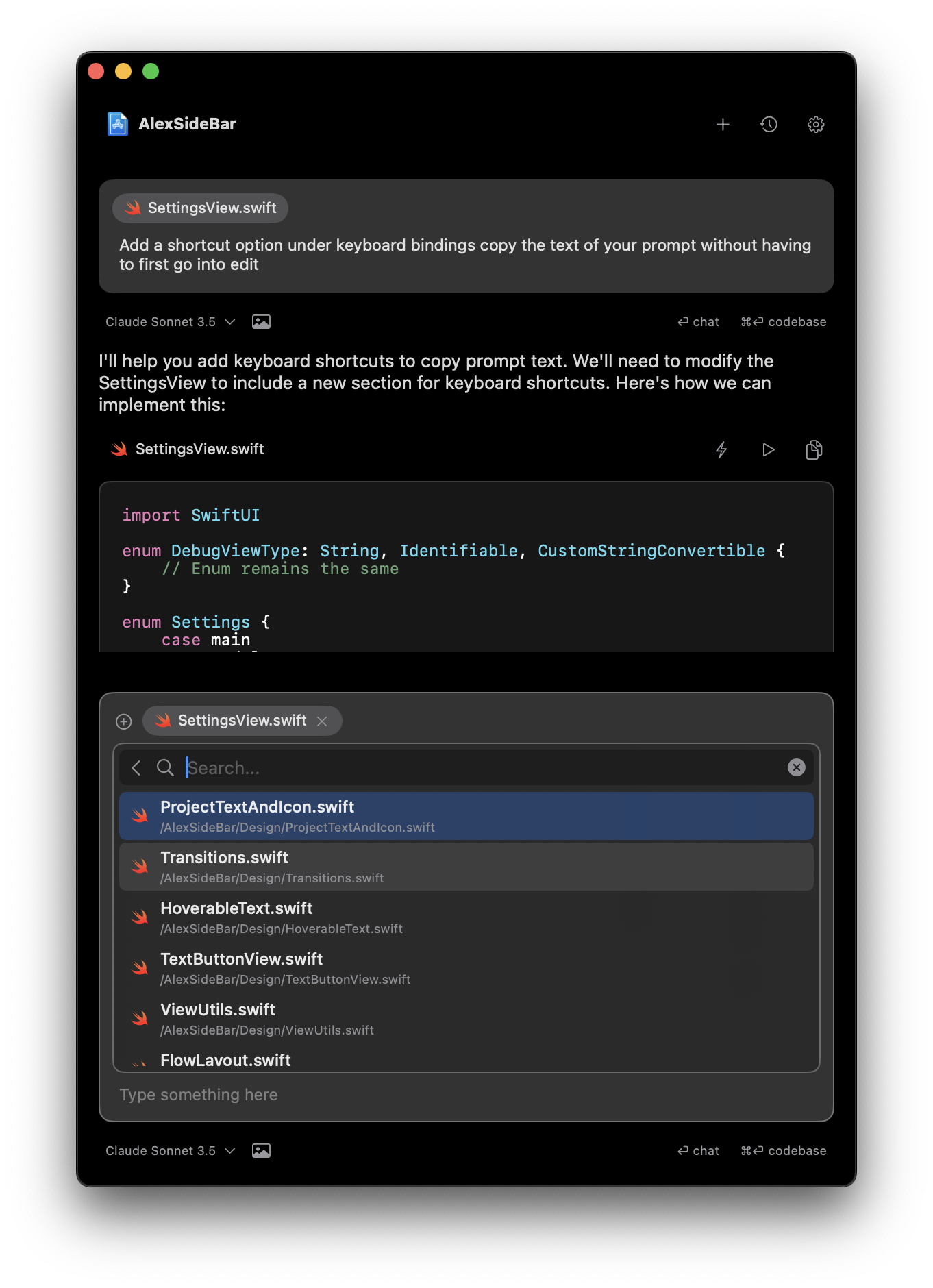Click the upper codebase send button
The height and width of the screenshot is (1288, 933).
click(783, 321)
